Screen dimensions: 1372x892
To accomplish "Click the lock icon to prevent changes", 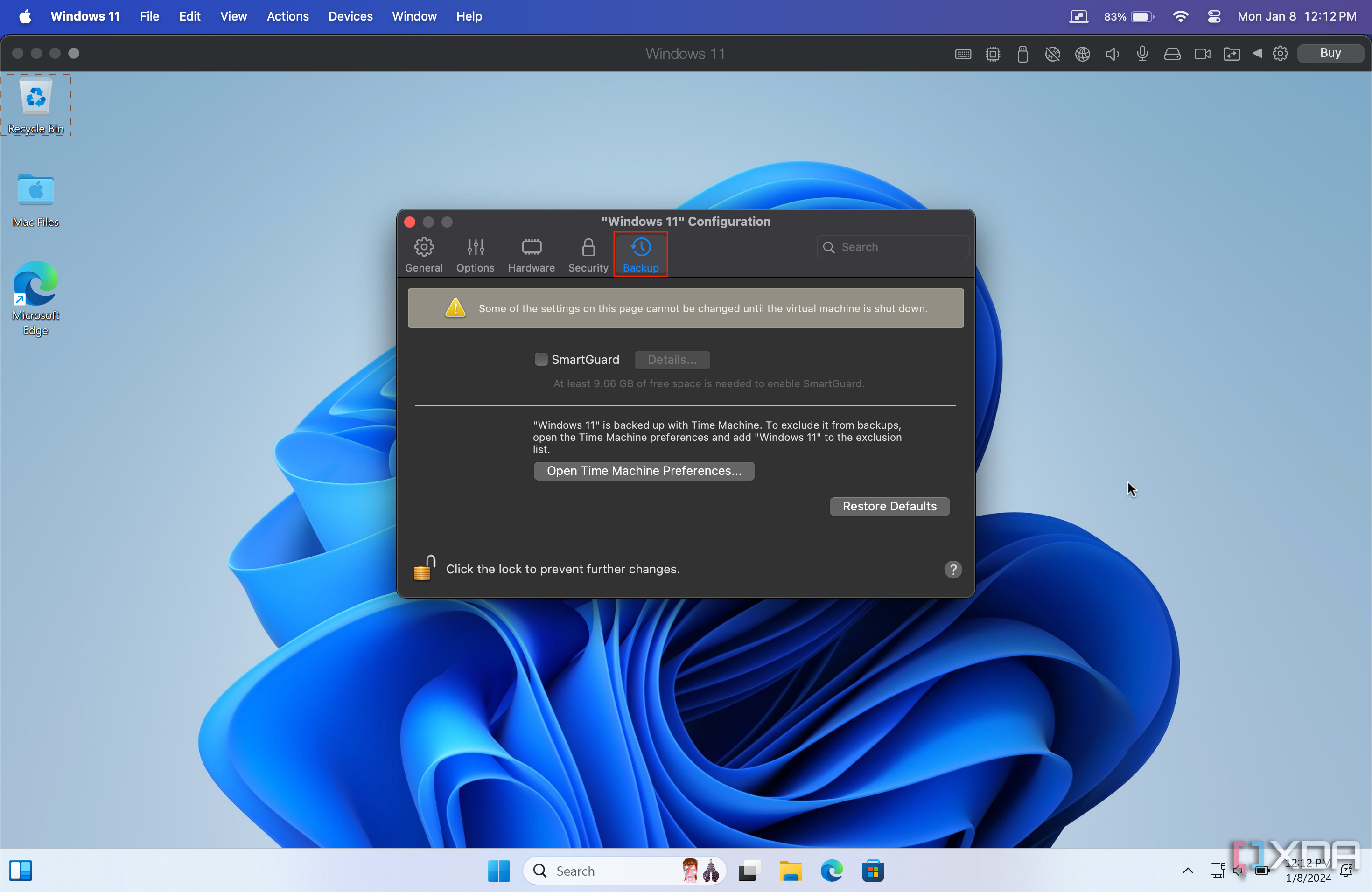I will click(426, 568).
